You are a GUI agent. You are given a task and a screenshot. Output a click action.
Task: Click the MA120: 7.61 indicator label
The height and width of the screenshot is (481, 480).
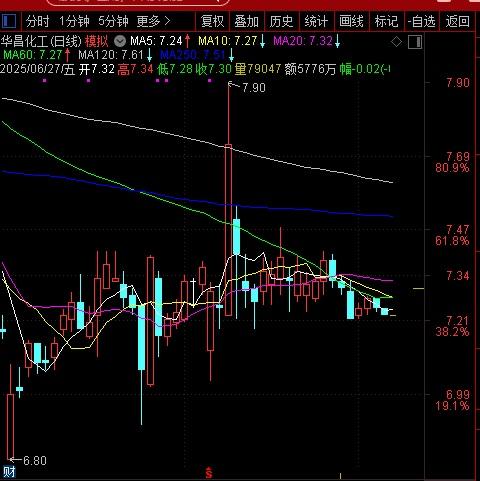pyautogui.click(x=111, y=55)
